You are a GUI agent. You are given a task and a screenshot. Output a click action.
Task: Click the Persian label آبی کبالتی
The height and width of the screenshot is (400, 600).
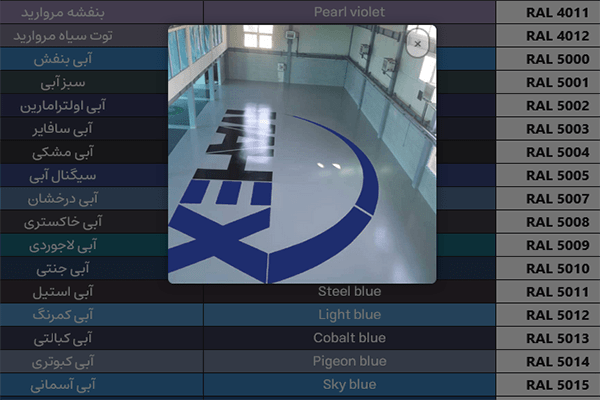click(x=63, y=339)
